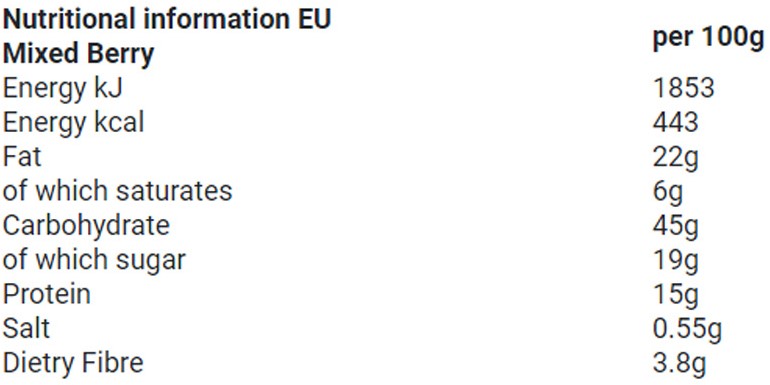Click the 15g protein value

point(675,296)
